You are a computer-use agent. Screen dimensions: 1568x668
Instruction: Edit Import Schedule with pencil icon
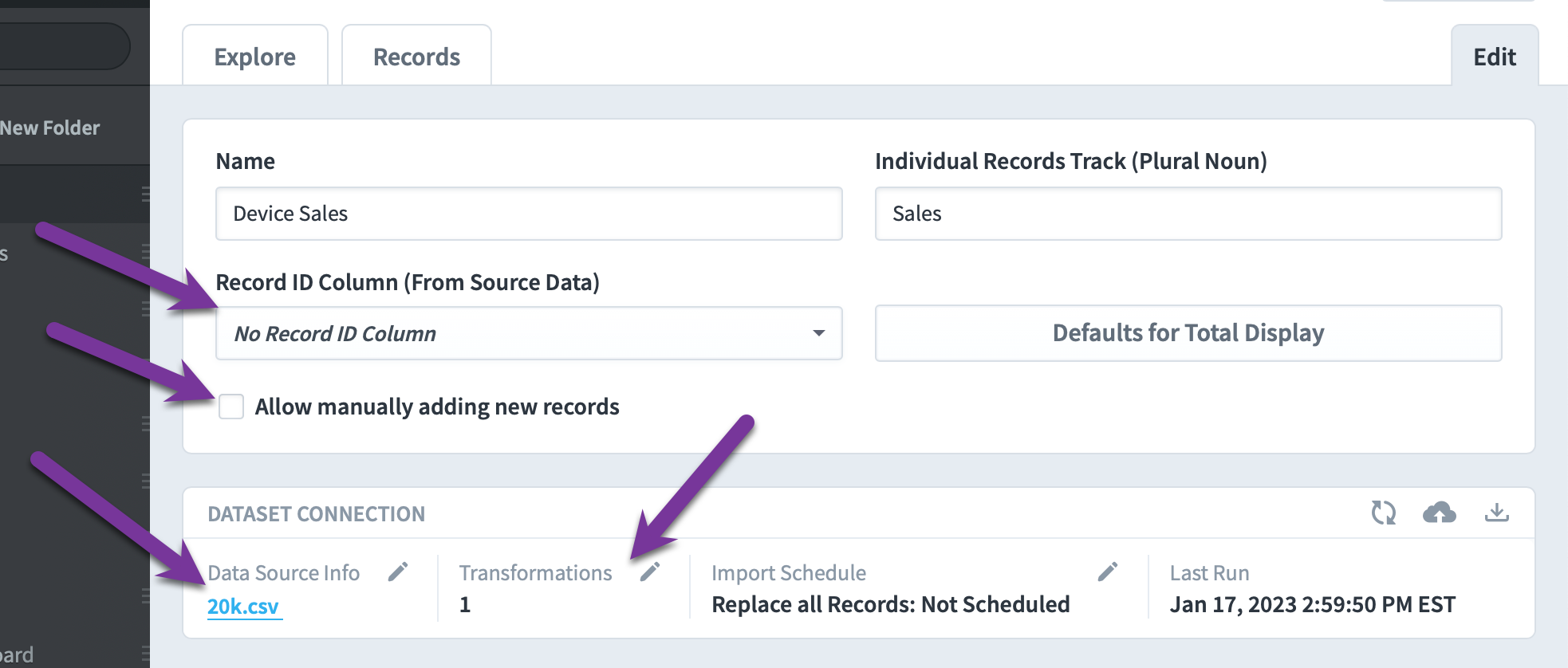click(1108, 572)
